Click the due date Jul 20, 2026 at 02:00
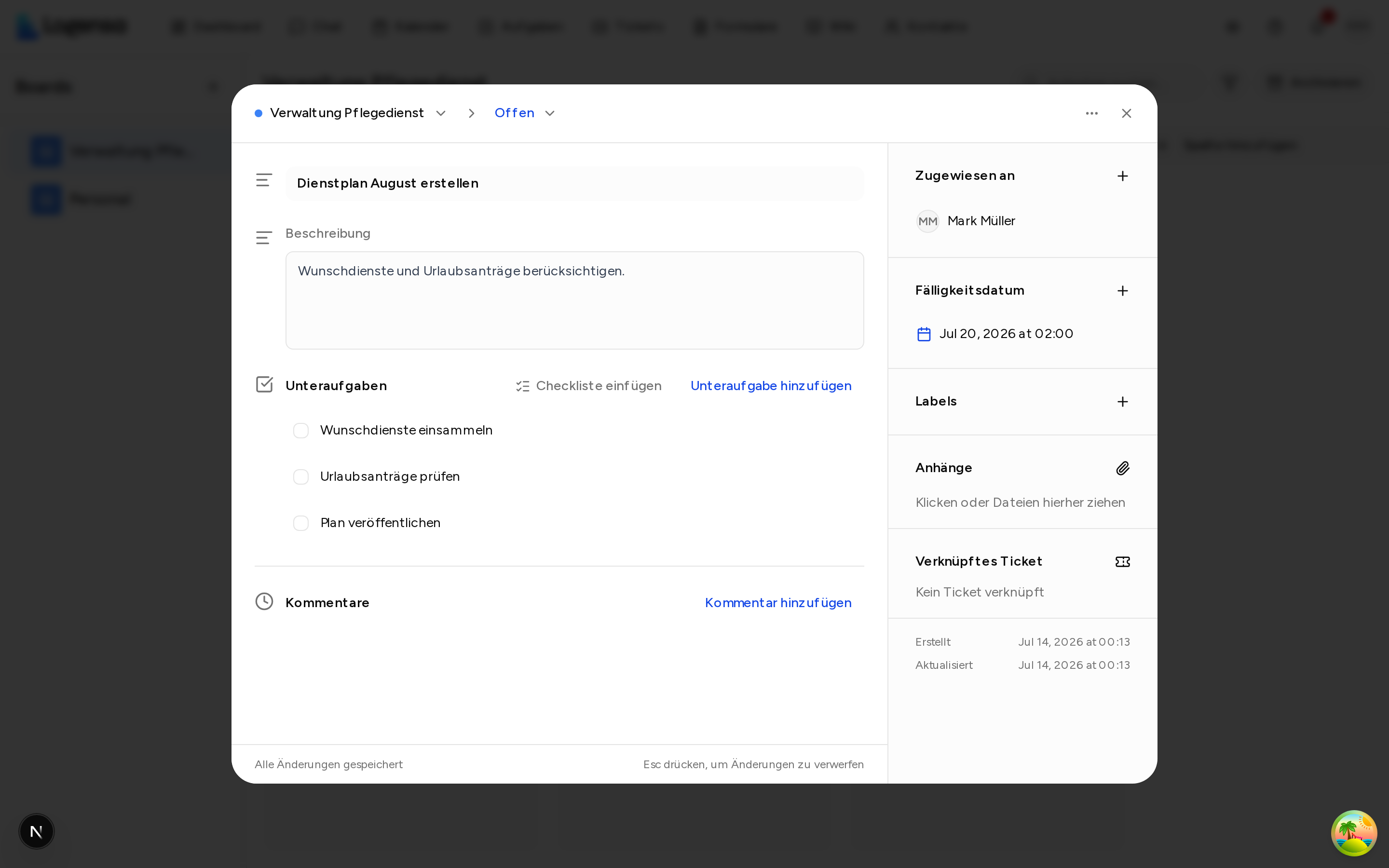This screenshot has width=1389, height=868. [x=1006, y=334]
